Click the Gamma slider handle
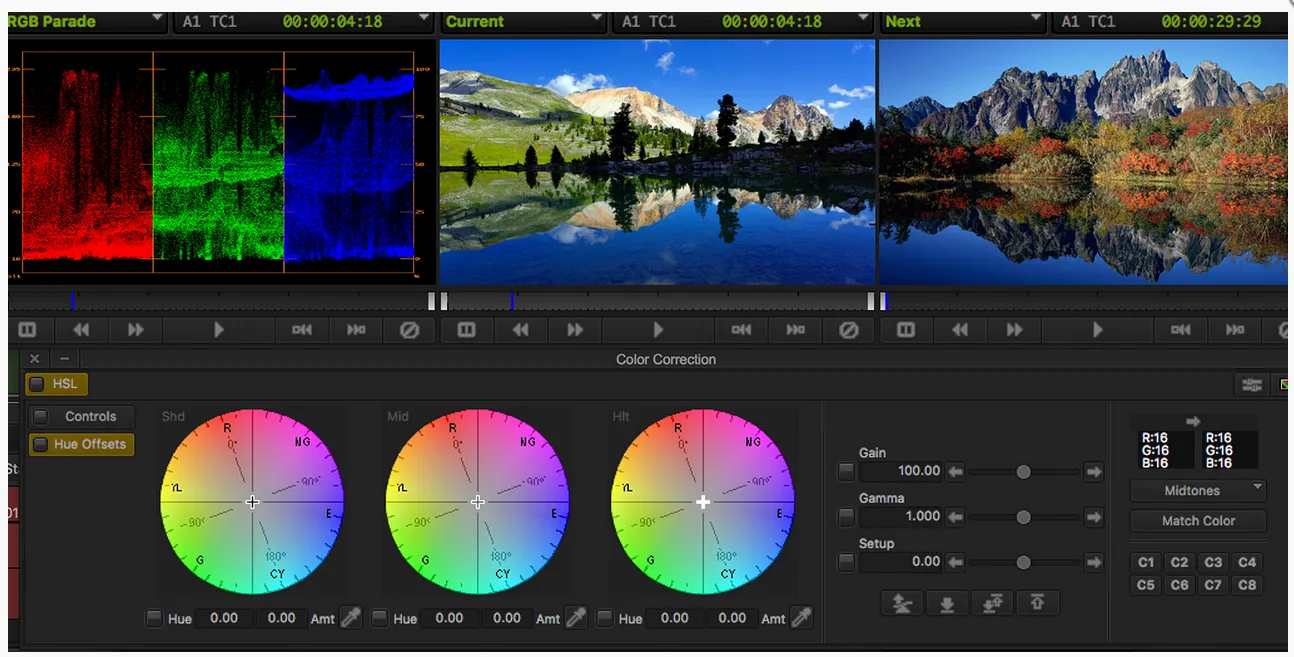 click(x=1023, y=517)
